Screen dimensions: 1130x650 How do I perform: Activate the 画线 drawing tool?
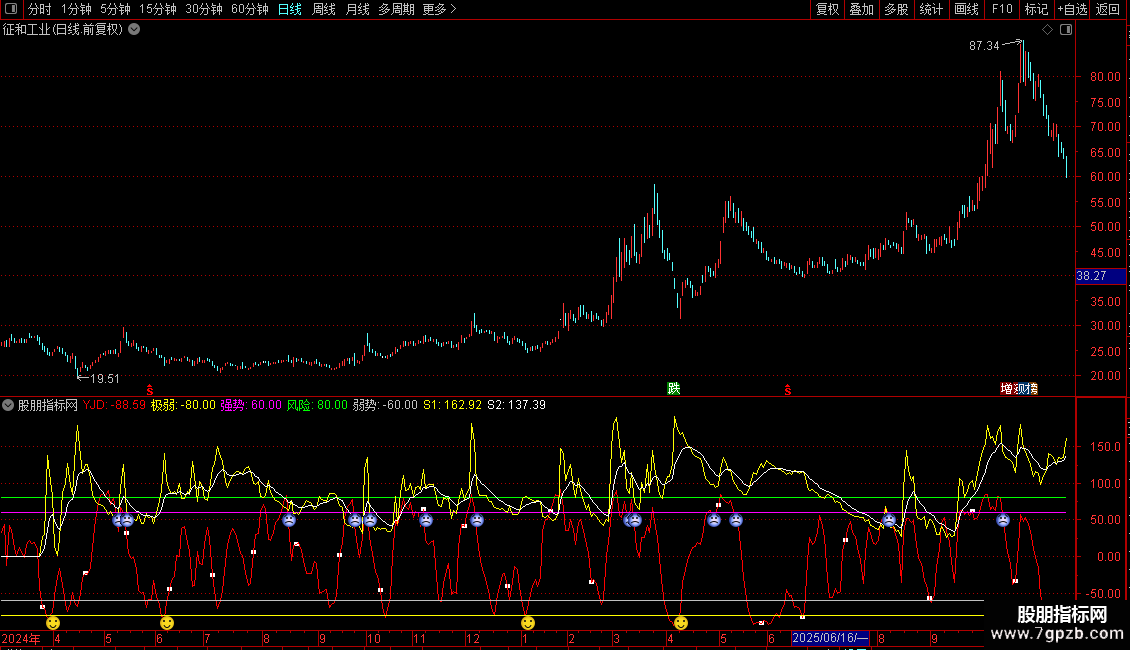[x=966, y=9]
